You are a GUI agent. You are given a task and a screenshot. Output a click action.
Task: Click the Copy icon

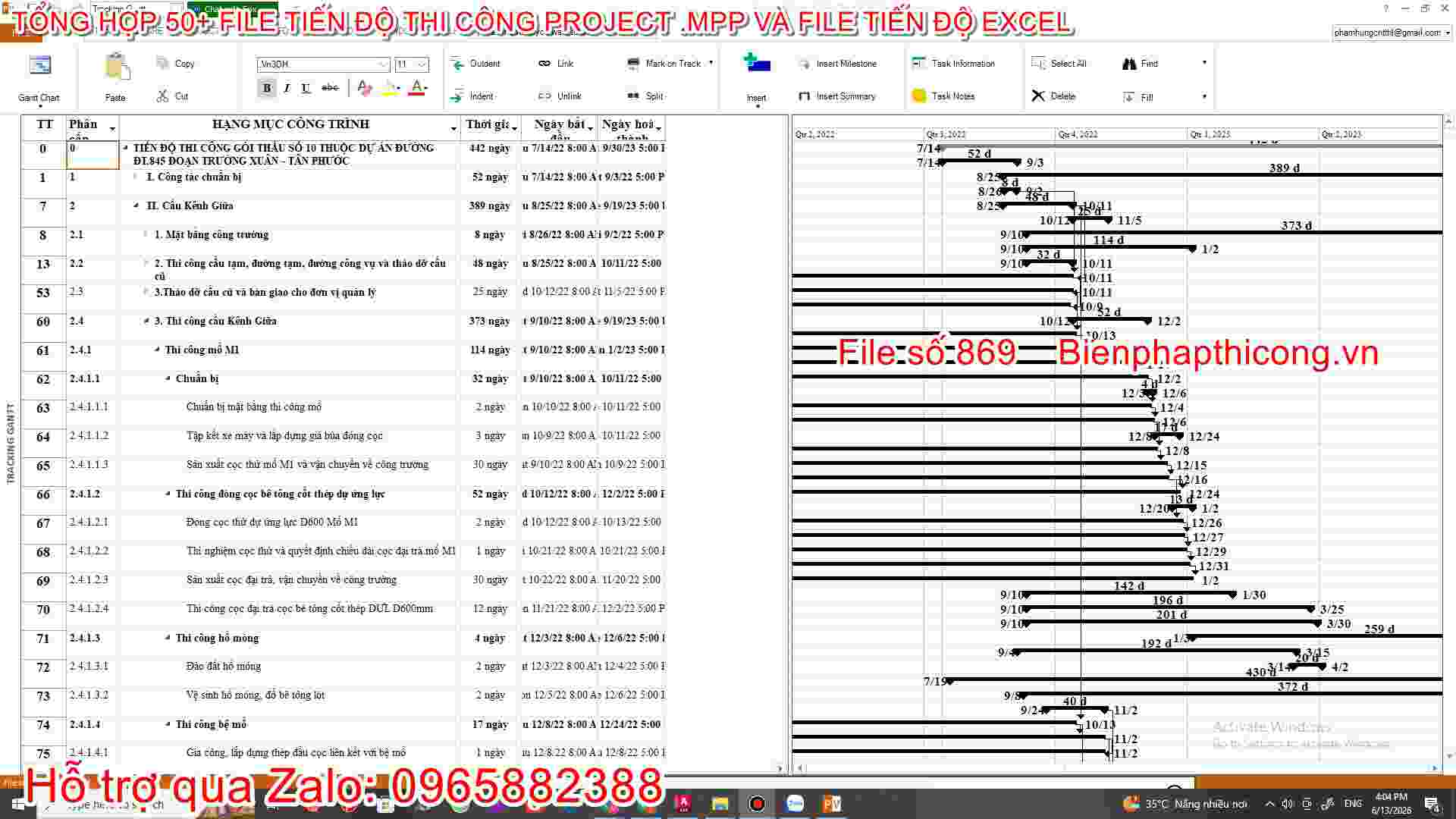pyautogui.click(x=162, y=63)
